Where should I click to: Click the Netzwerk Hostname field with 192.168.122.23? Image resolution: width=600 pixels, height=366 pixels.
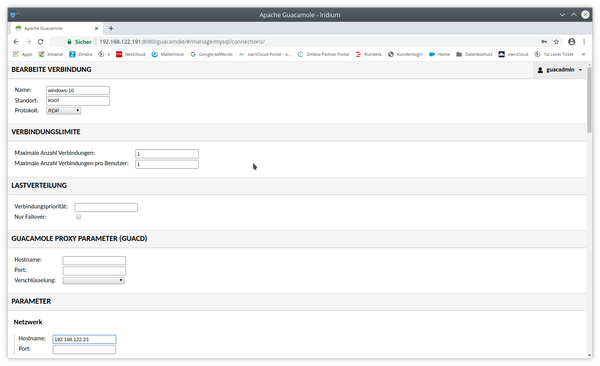tap(84, 340)
